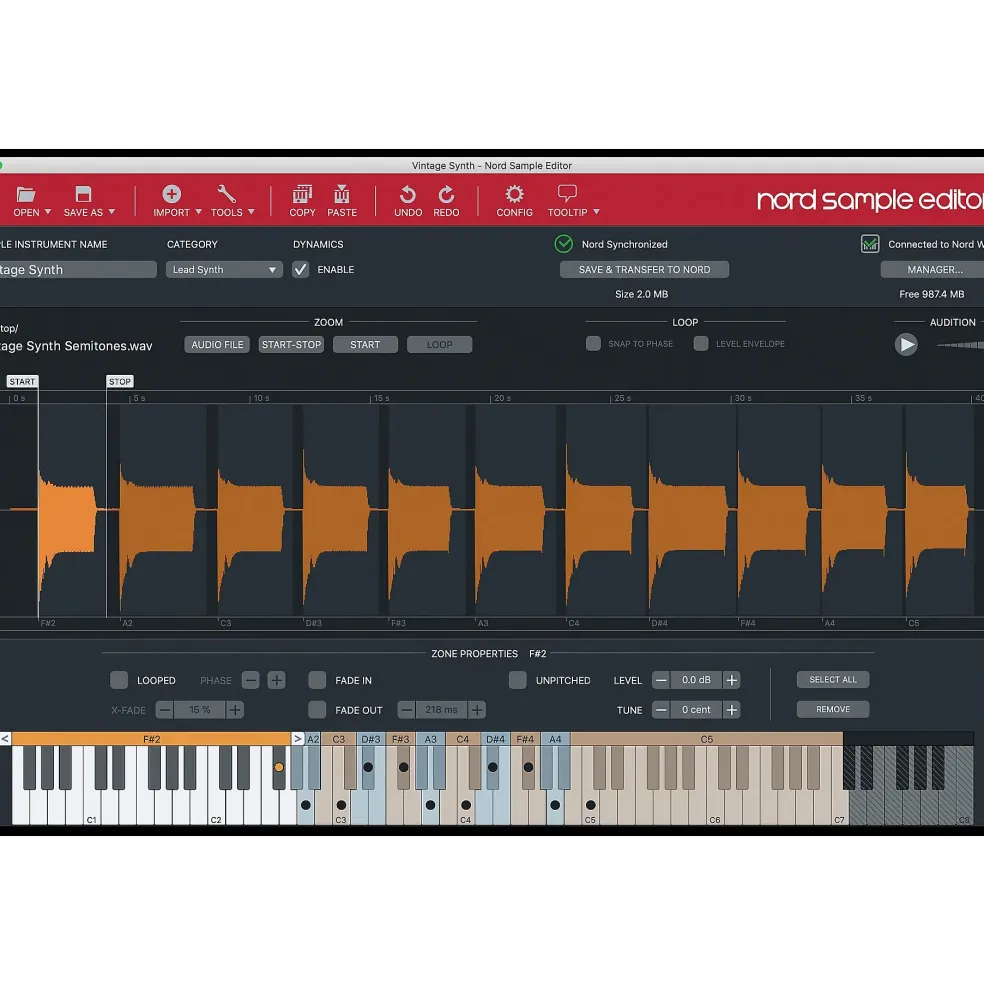
Task: Select the F#3 zone tab
Action: click(400, 739)
